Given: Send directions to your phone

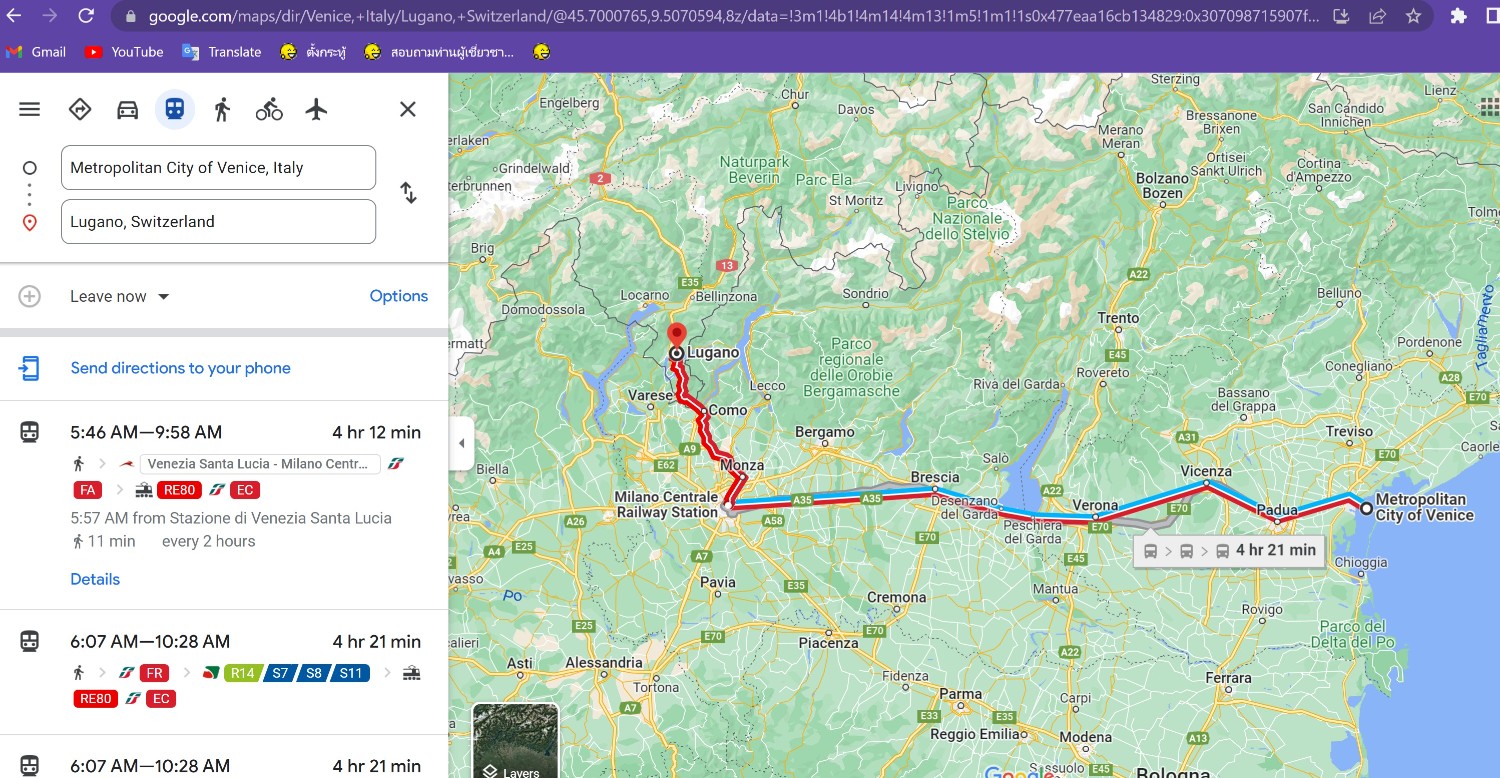Looking at the screenshot, I should tap(181, 368).
